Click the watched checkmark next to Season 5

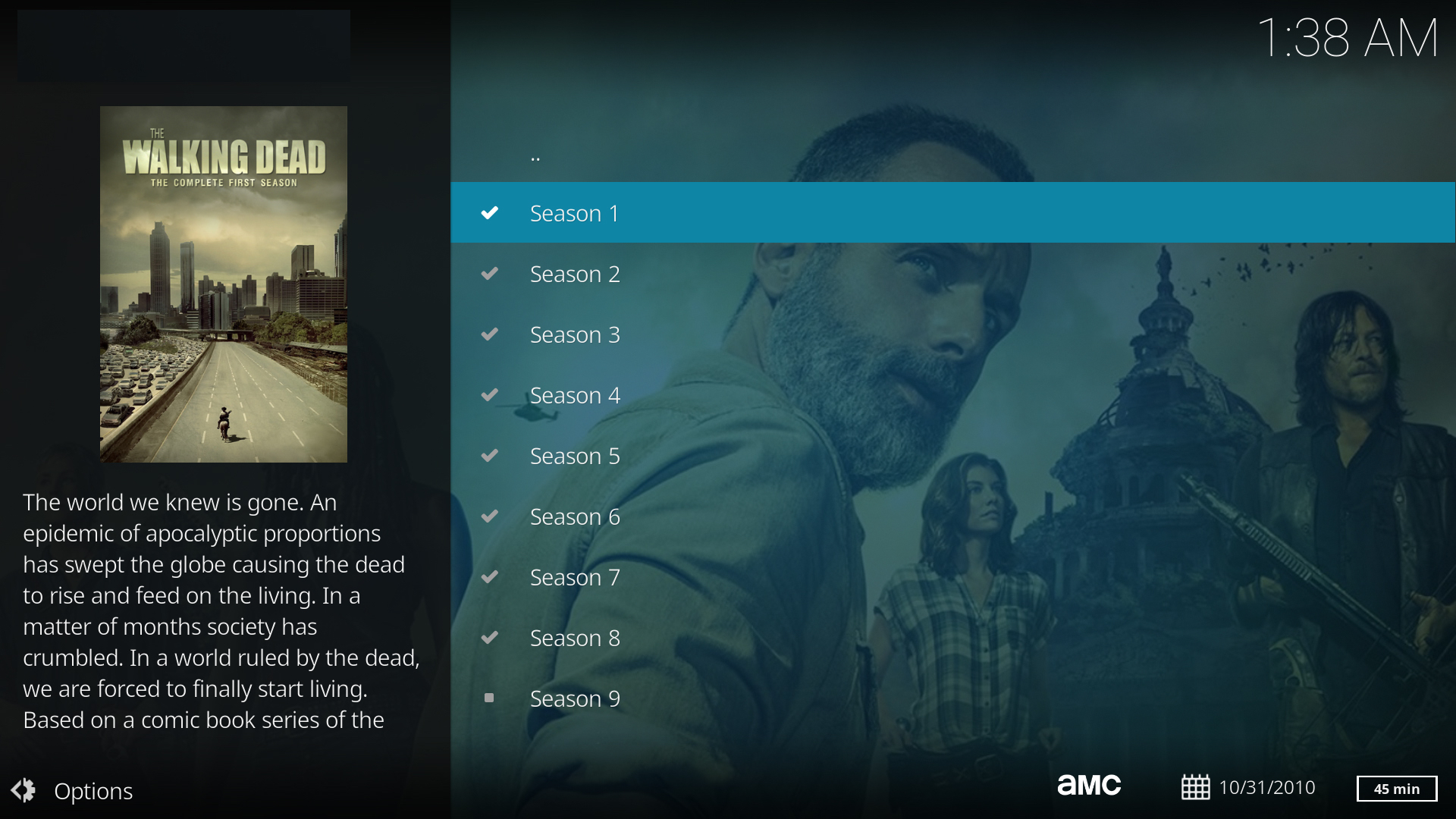click(x=490, y=456)
